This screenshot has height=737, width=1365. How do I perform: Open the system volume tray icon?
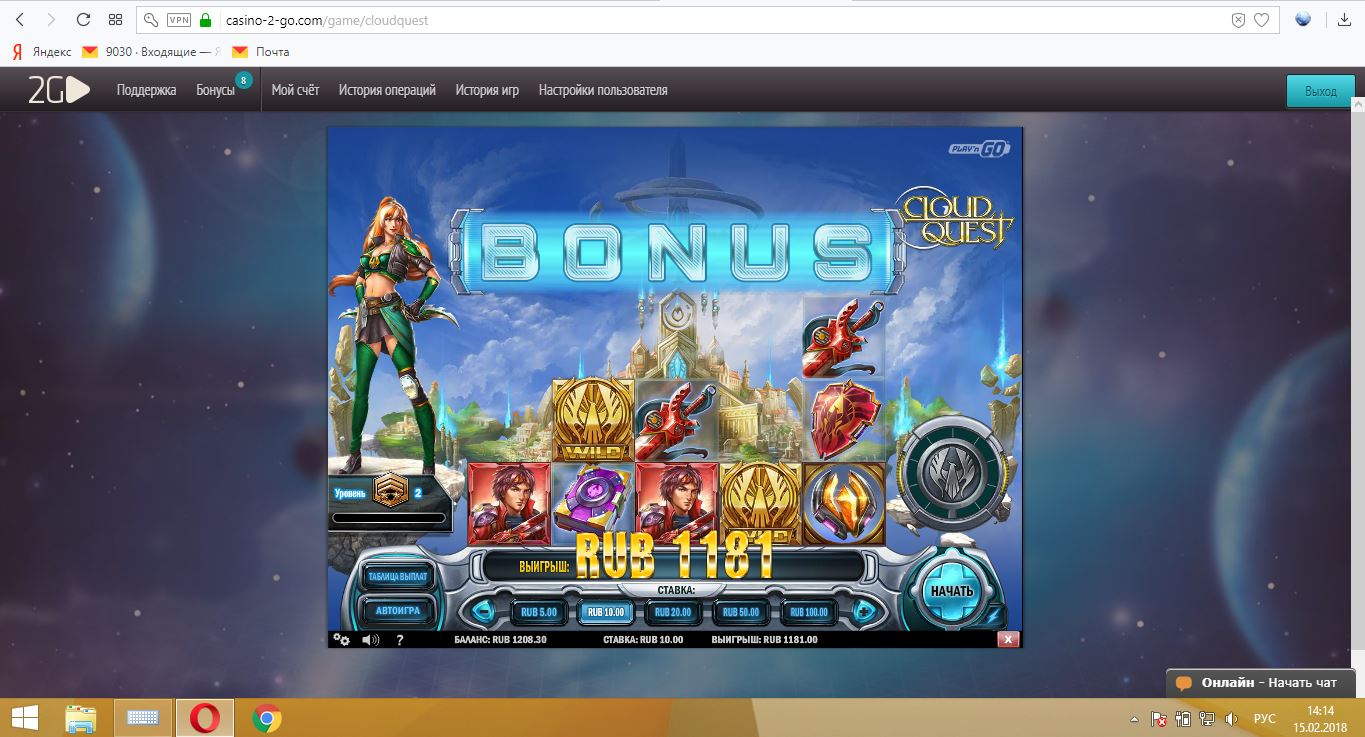pos(1232,719)
